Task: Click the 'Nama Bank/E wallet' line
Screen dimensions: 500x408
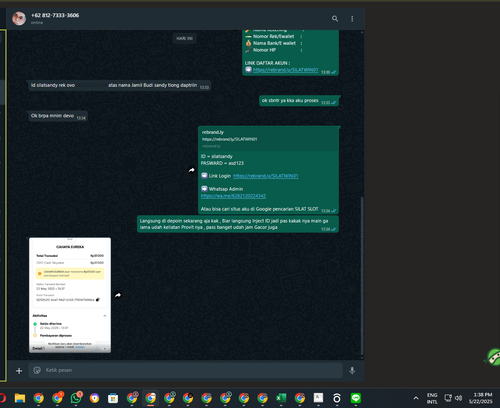Action: click(x=274, y=43)
